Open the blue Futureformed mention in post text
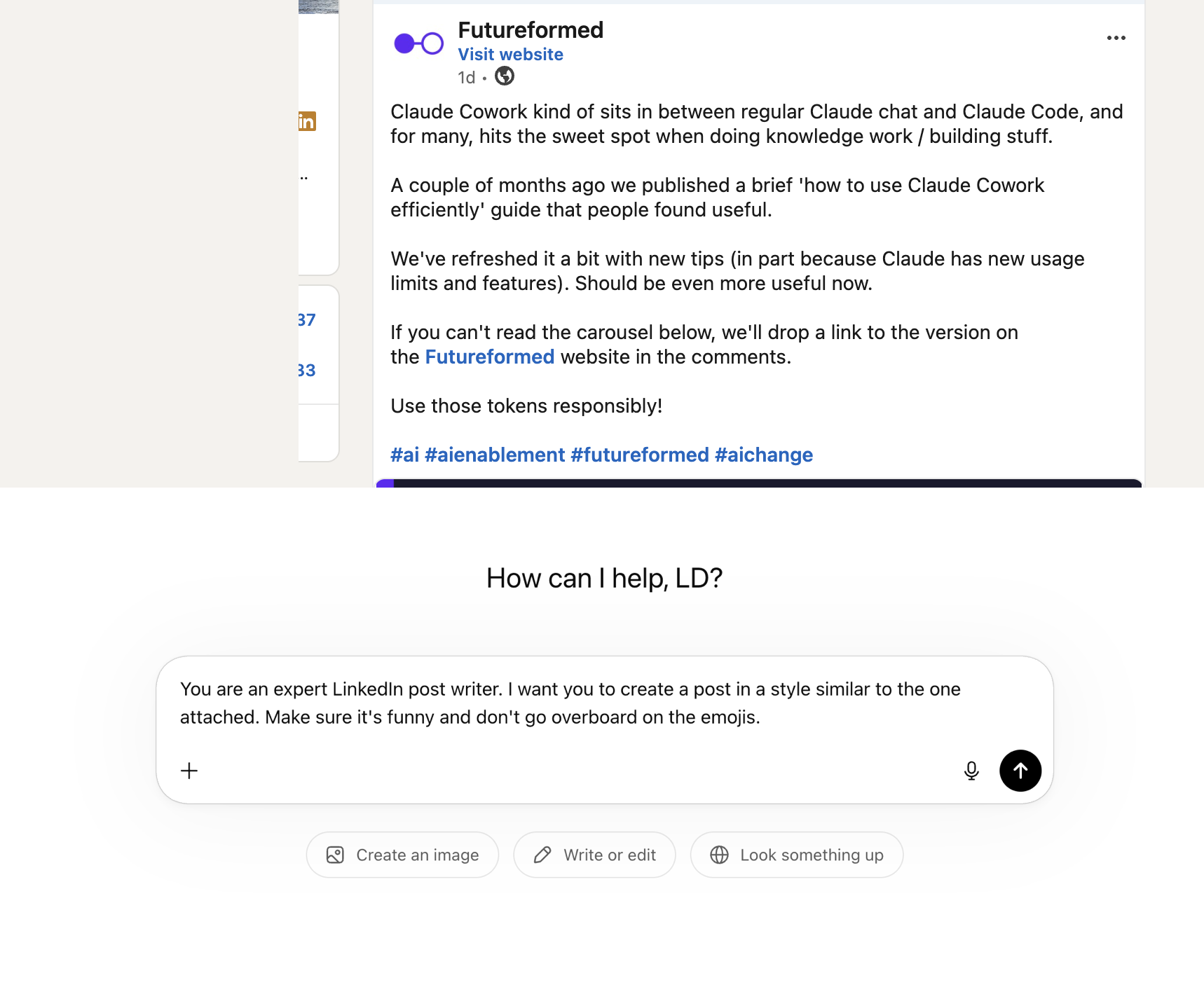 point(490,357)
